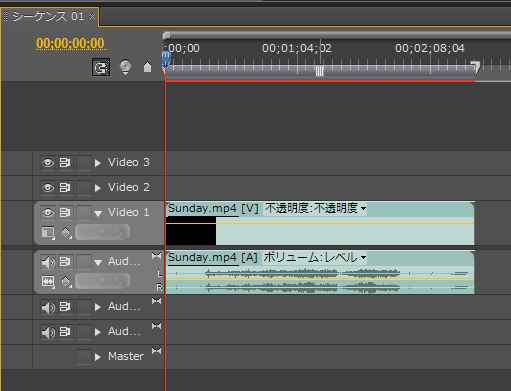Expand the third audio track
511x391 pixels.
[98, 332]
